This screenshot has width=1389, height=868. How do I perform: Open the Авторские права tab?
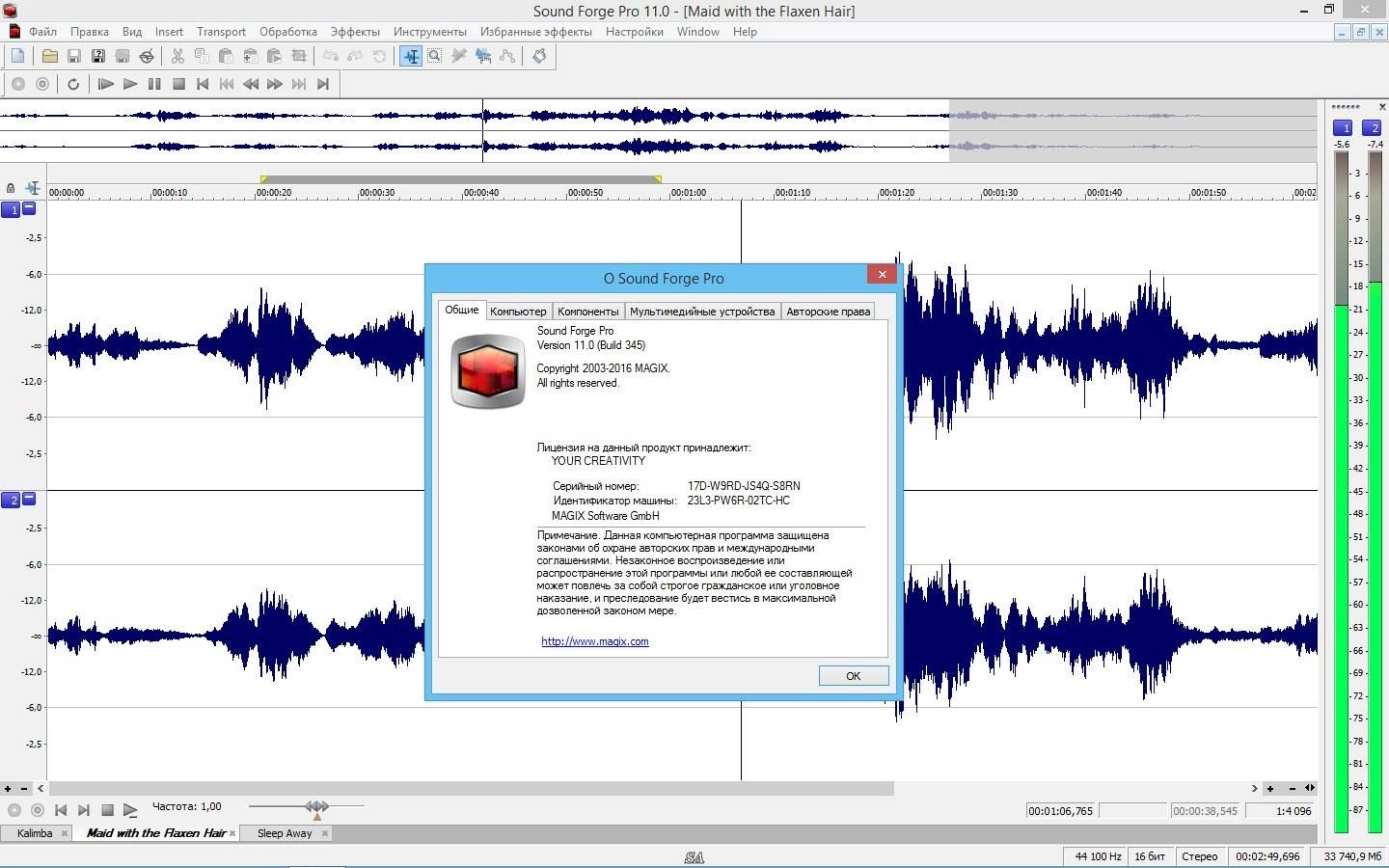click(x=829, y=312)
